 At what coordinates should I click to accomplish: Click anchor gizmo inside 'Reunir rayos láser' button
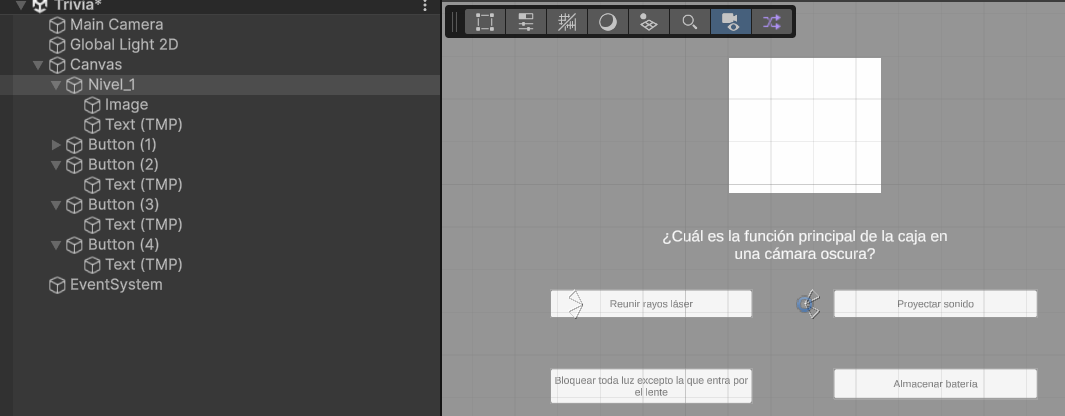click(576, 304)
